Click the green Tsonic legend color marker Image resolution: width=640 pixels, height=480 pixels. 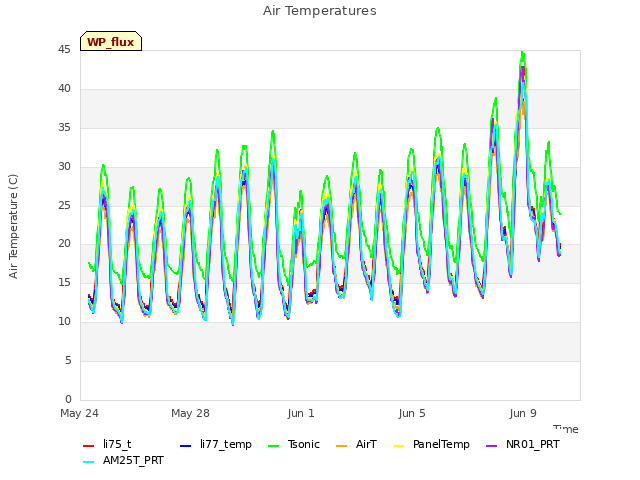[x=273, y=446]
